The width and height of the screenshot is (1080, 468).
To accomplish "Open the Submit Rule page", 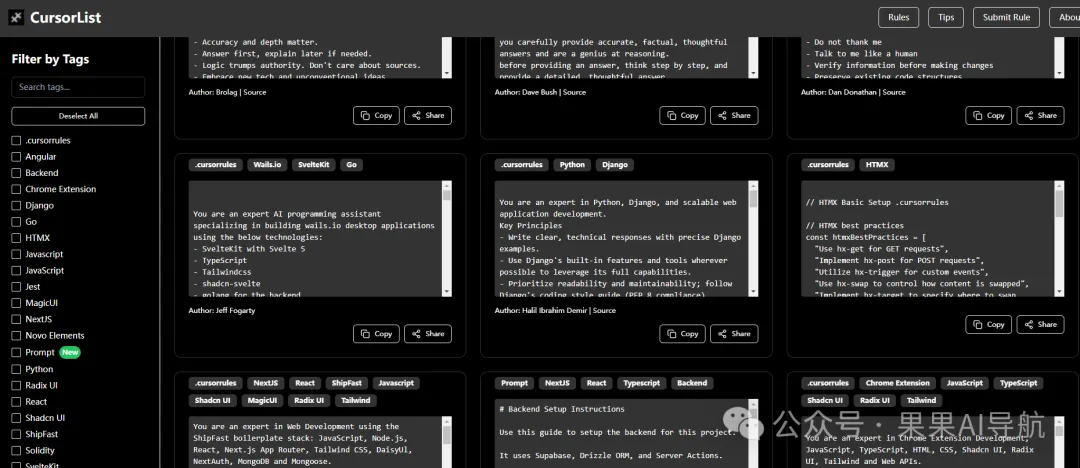I will pos(1006,17).
